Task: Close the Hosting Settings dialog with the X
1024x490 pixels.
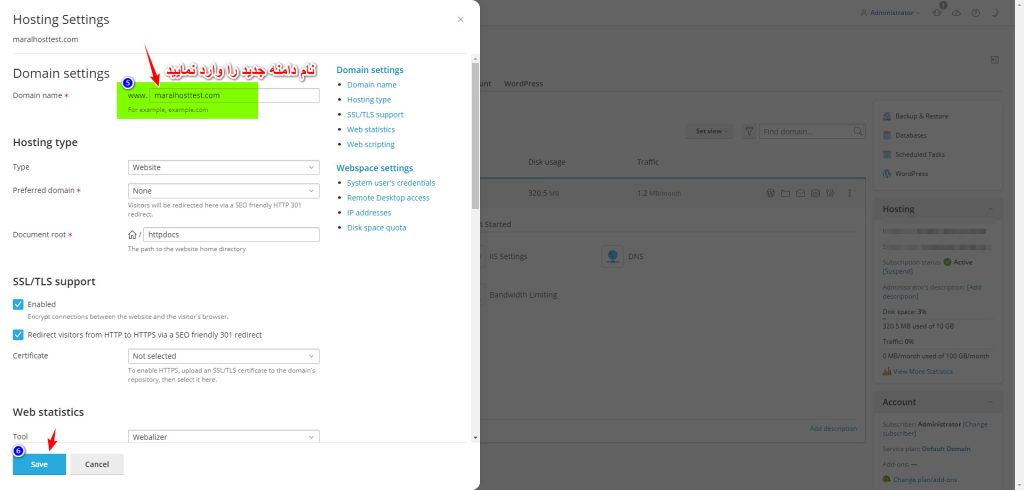Action: coord(460,19)
